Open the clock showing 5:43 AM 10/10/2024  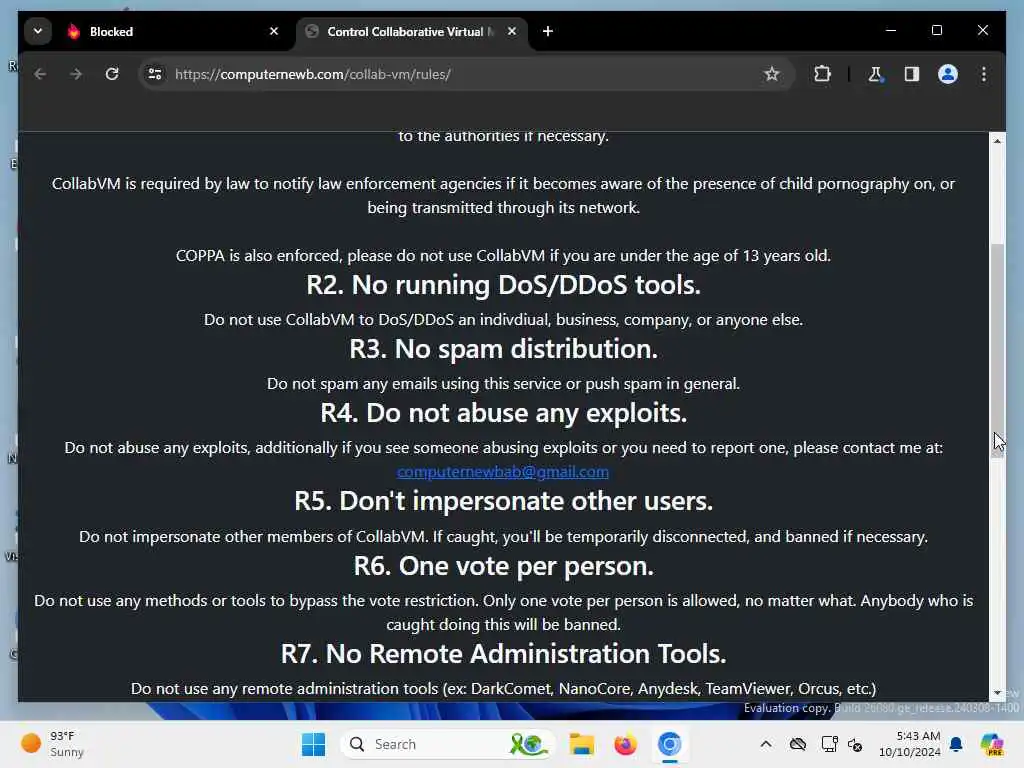point(909,744)
